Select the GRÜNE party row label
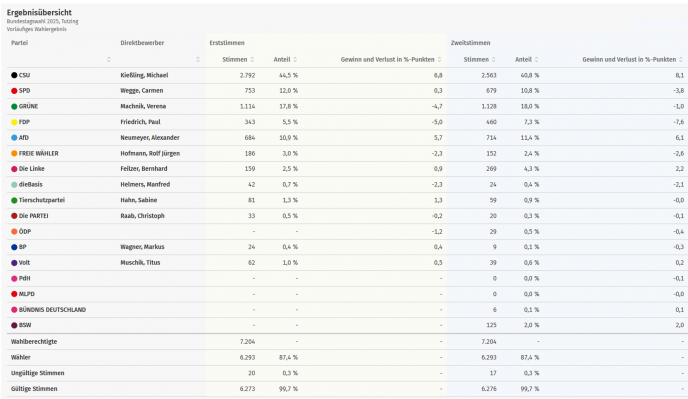688x399 pixels. click(x=29, y=106)
